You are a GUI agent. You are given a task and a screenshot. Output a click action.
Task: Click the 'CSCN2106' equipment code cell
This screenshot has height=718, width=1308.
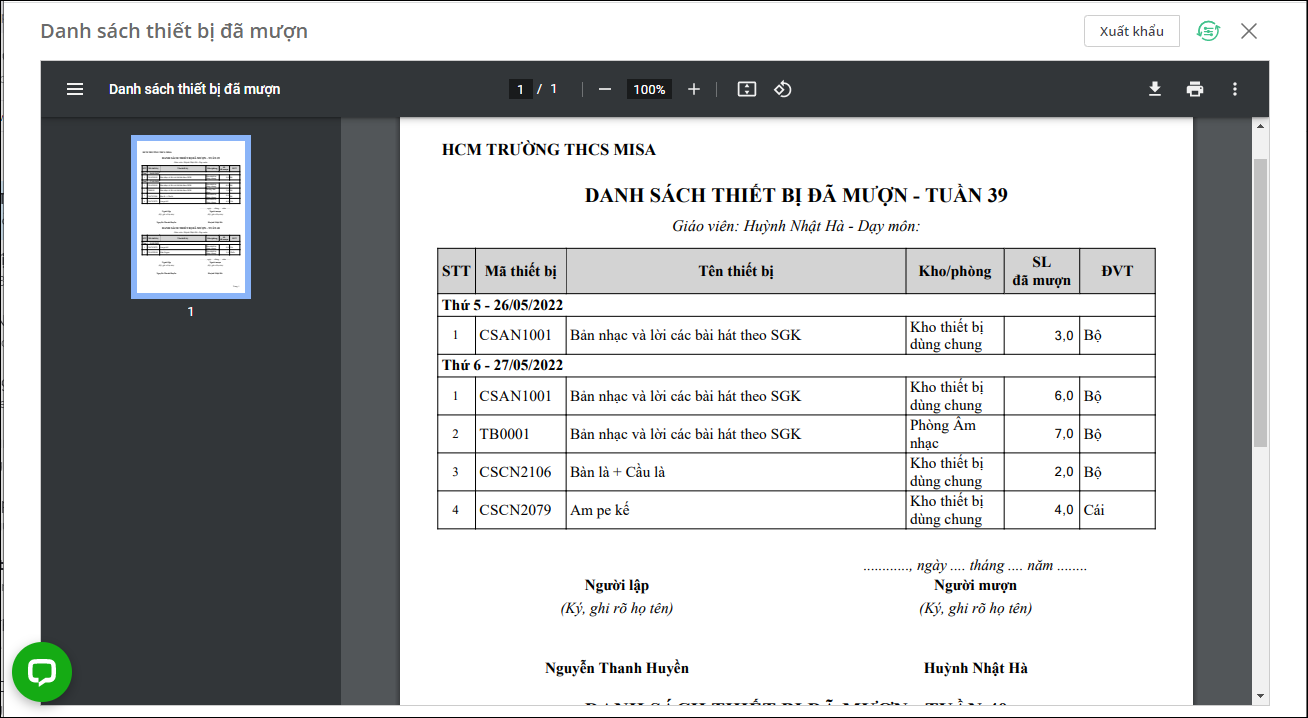point(521,472)
